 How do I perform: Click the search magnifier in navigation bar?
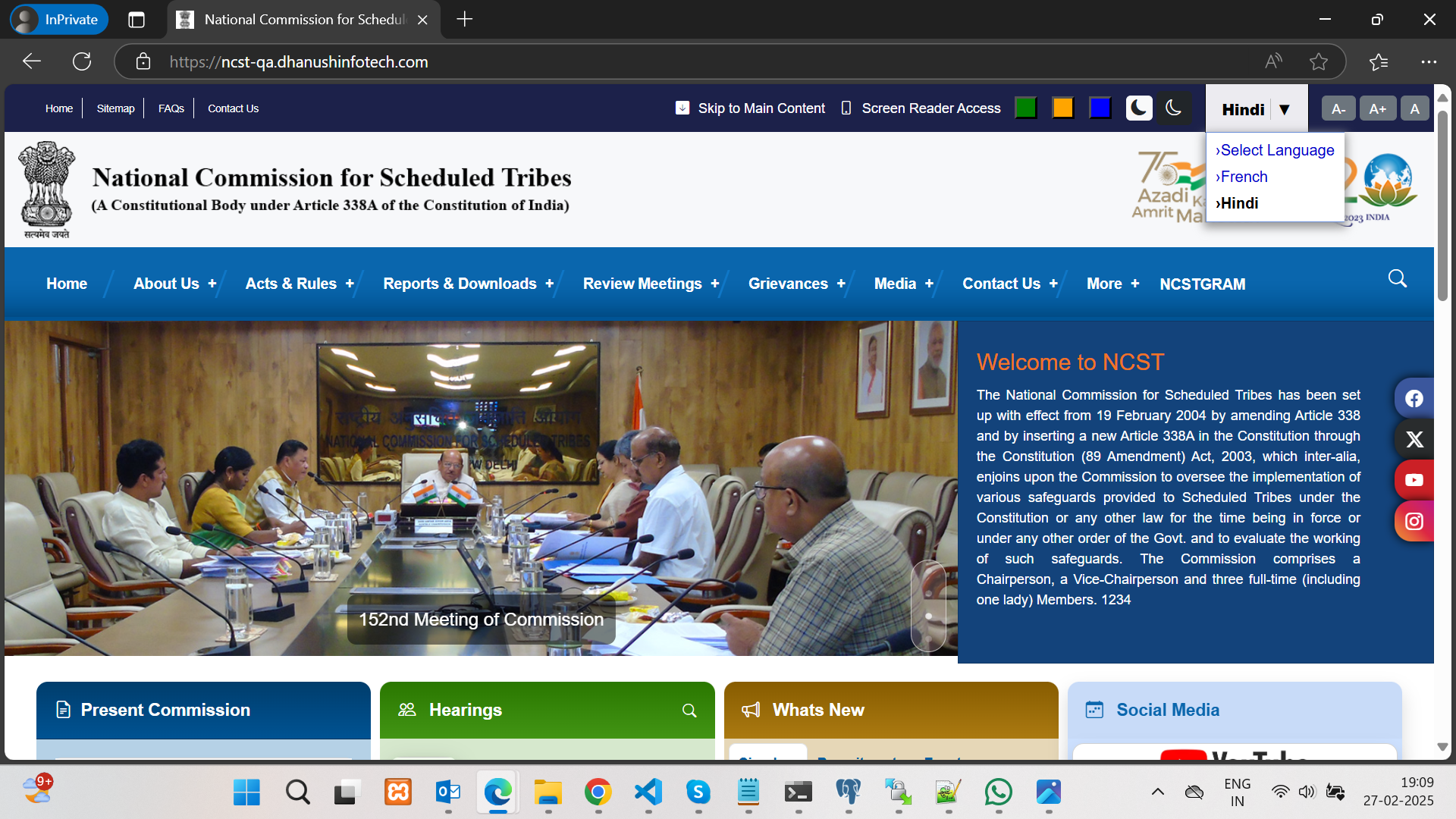click(x=1398, y=278)
